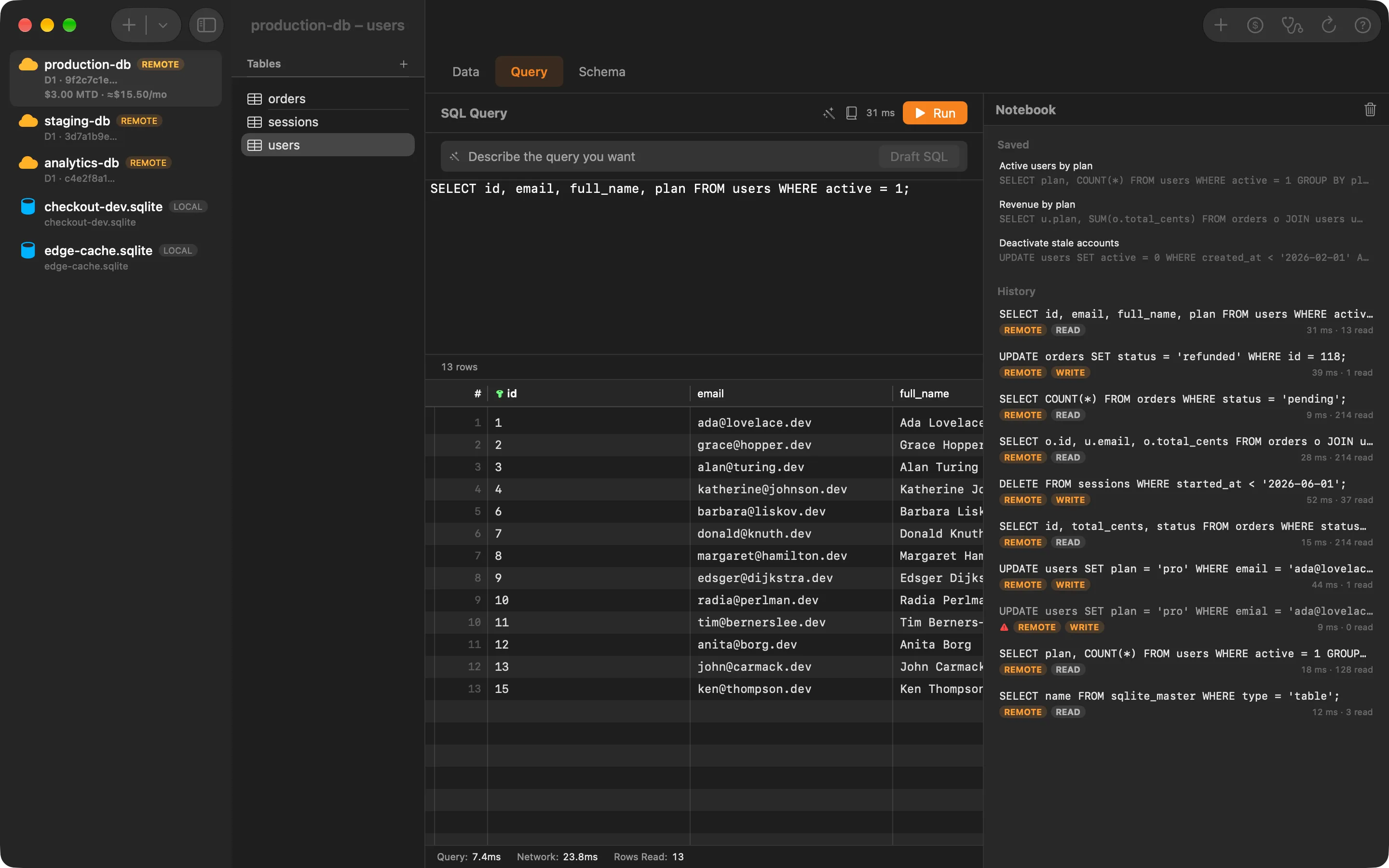Open saved query Deactivate stale accounts
This screenshot has width=1389, height=868.
(x=1185, y=250)
